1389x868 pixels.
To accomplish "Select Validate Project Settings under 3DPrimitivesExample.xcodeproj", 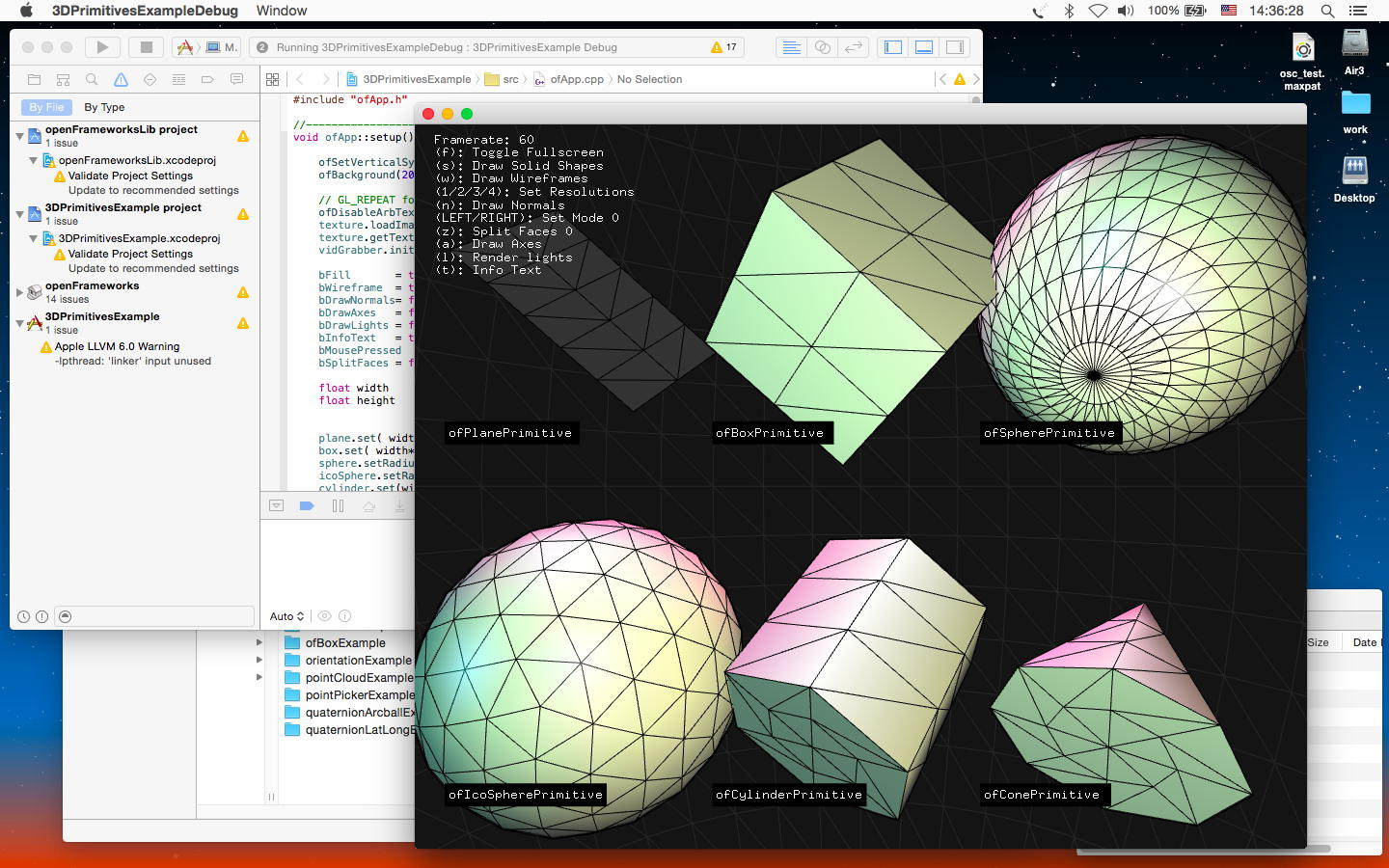I will tap(130, 254).
